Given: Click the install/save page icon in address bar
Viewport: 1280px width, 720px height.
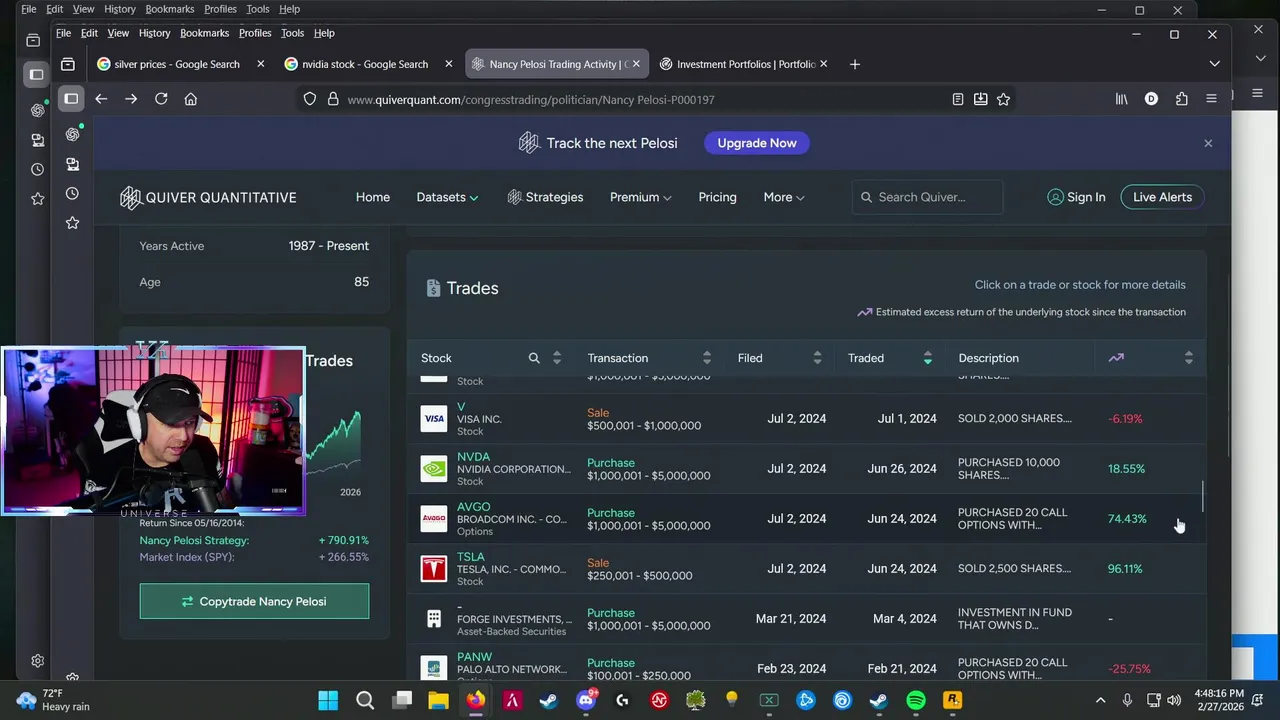Looking at the screenshot, I should pyautogui.click(x=980, y=99).
